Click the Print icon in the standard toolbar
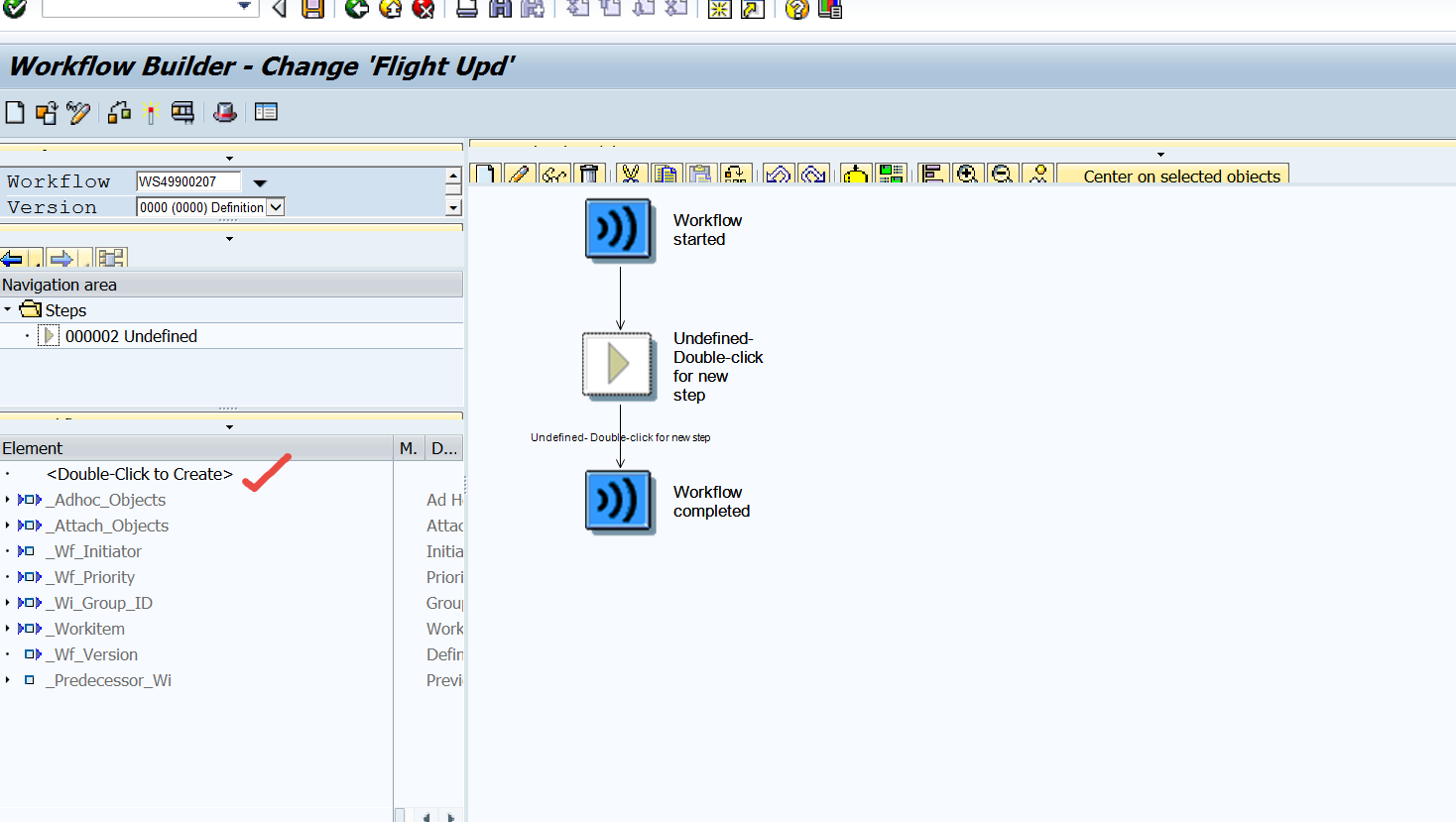Image resolution: width=1456 pixels, height=822 pixels. pyautogui.click(x=466, y=10)
